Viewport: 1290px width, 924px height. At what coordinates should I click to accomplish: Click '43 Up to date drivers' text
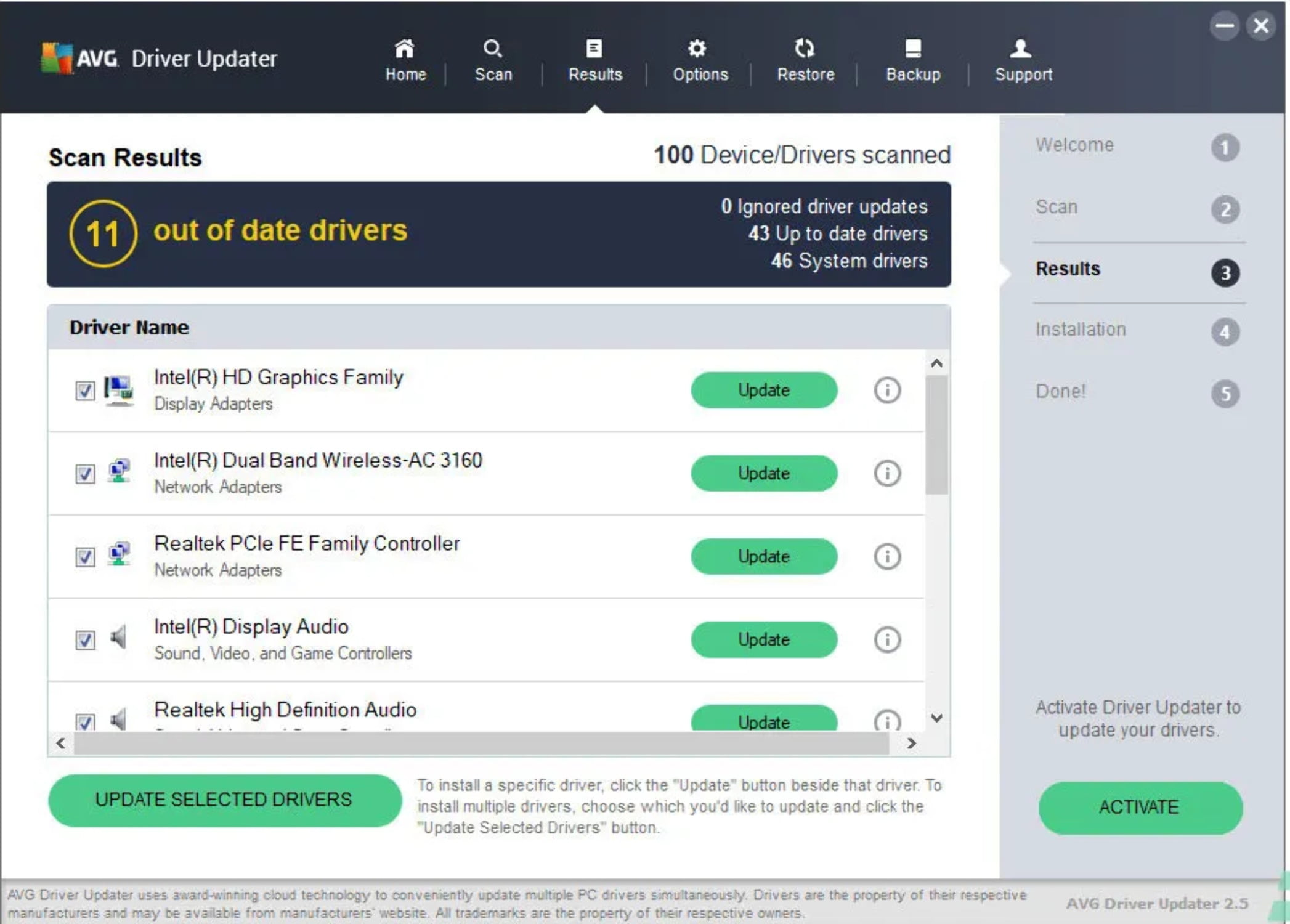[x=838, y=233]
